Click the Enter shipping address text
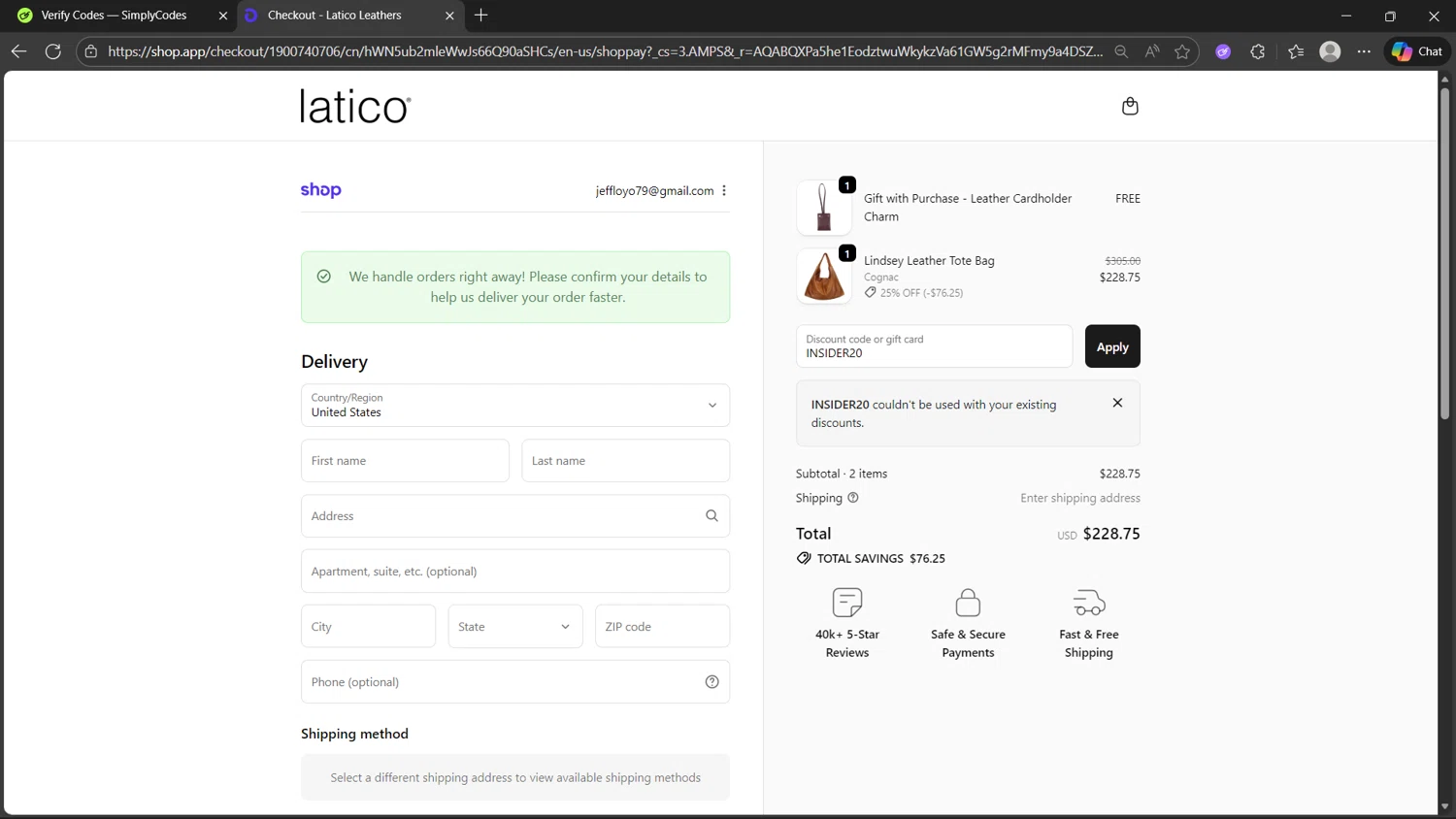This screenshot has height=819, width=1456. click(x=1080, y=498)
